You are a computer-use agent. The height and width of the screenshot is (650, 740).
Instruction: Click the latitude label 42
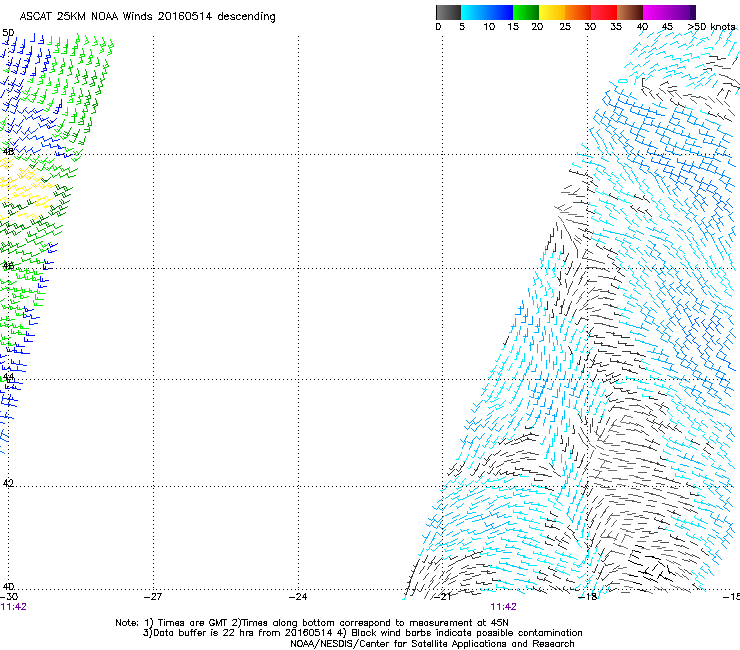pyautogui.click(x=8, y=483)
